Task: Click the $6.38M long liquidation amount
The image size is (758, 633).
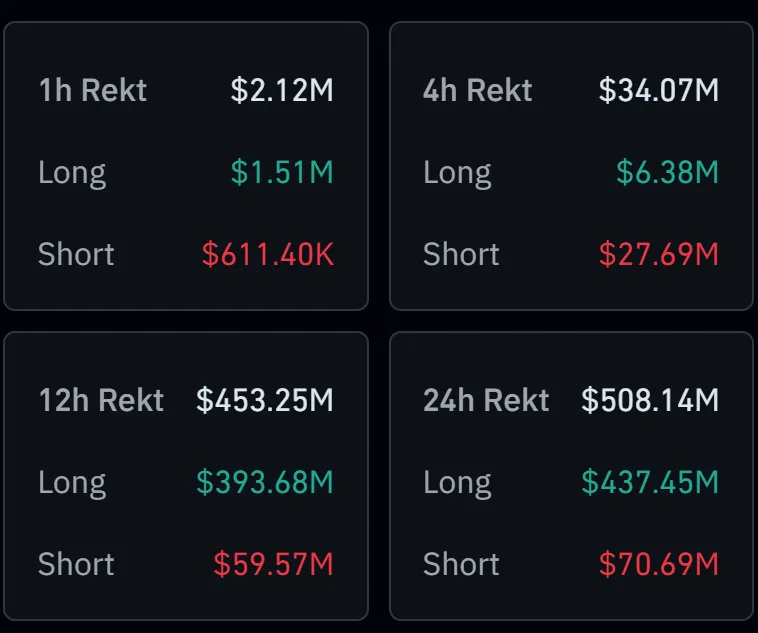Action: pos(667,172)
